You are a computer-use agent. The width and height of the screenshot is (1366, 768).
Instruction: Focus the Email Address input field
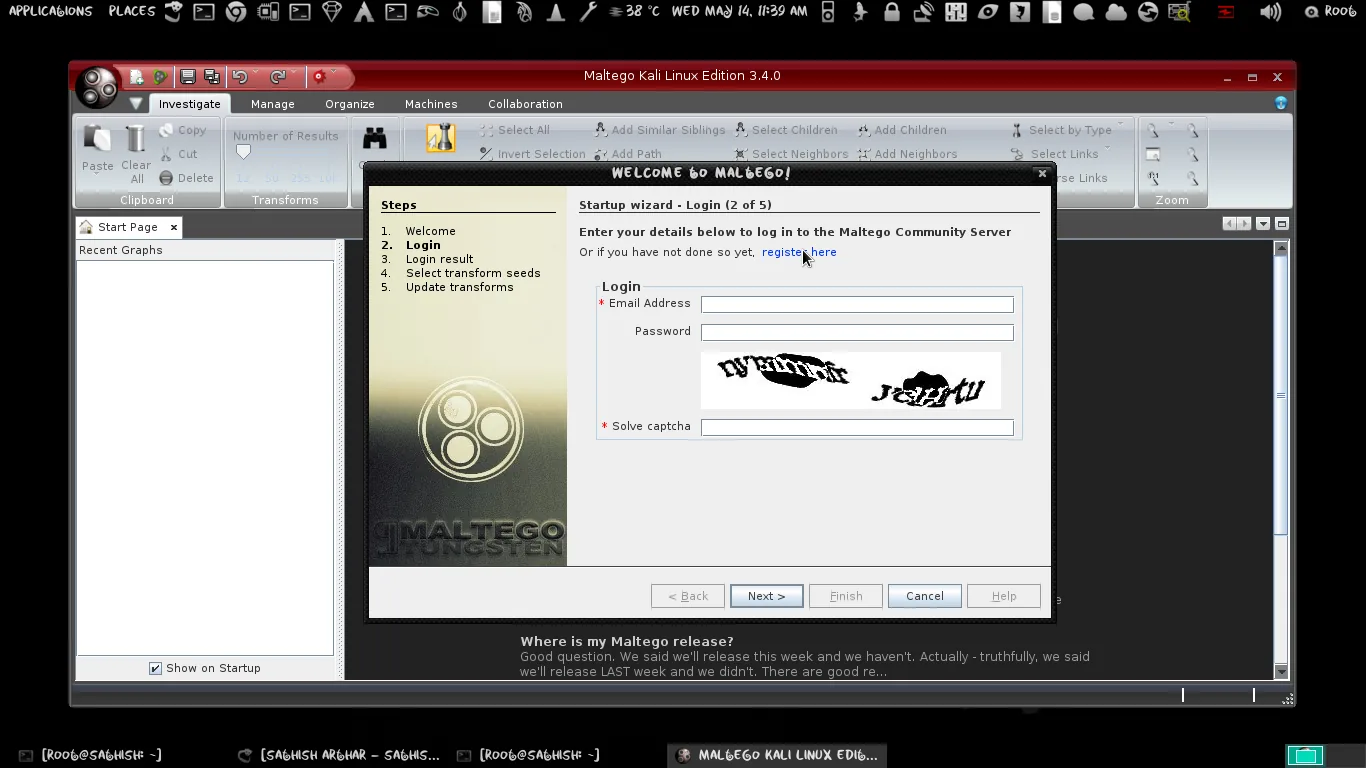point(857,304)
